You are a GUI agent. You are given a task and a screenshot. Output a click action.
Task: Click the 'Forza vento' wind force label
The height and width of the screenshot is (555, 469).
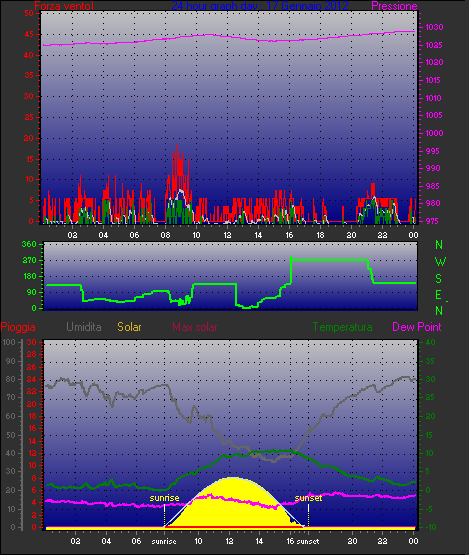pyautogui.click(x=64, y=6)
